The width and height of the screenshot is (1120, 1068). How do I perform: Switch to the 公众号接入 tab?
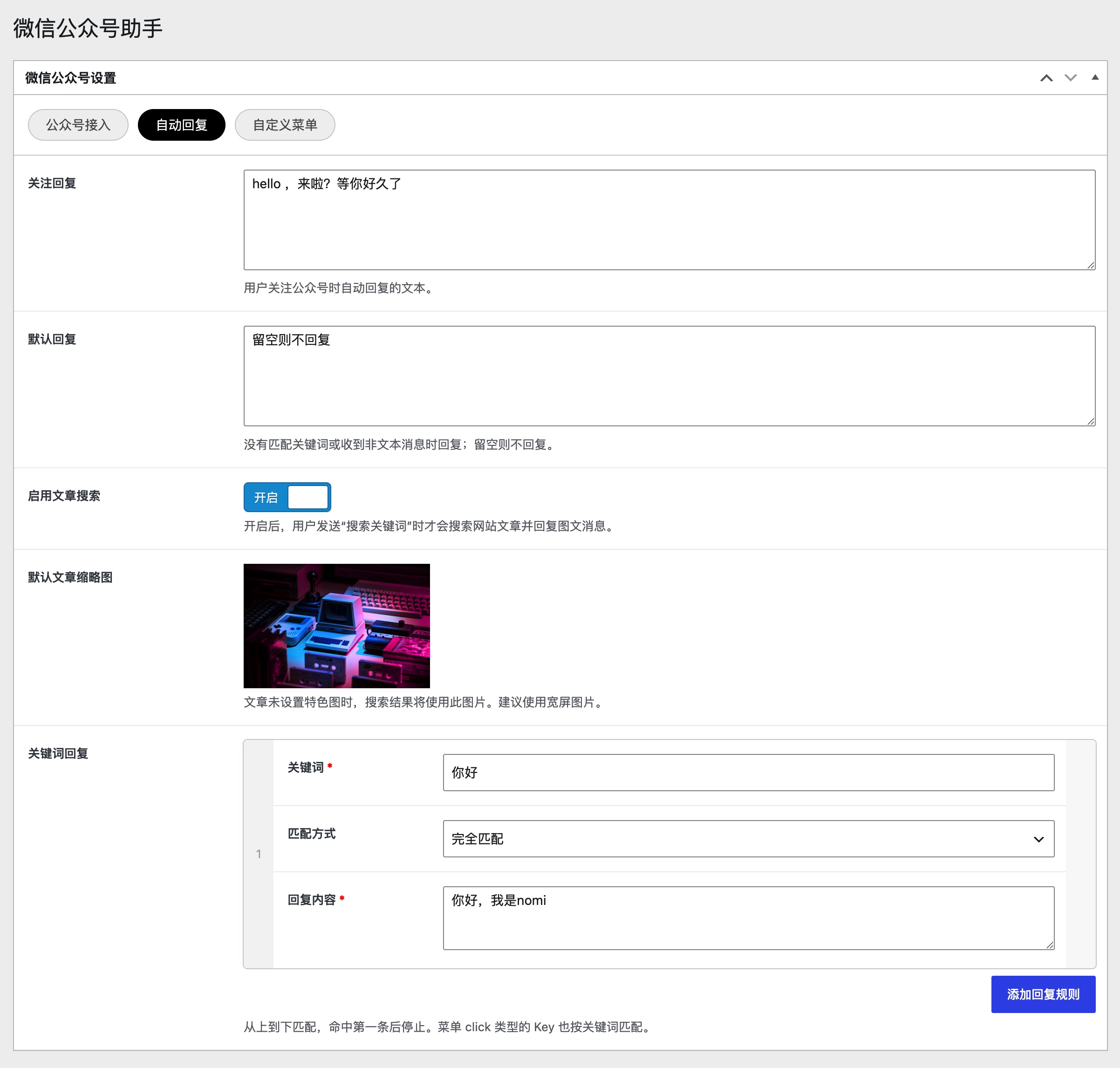pyautogui.click(x=78, y=125)
